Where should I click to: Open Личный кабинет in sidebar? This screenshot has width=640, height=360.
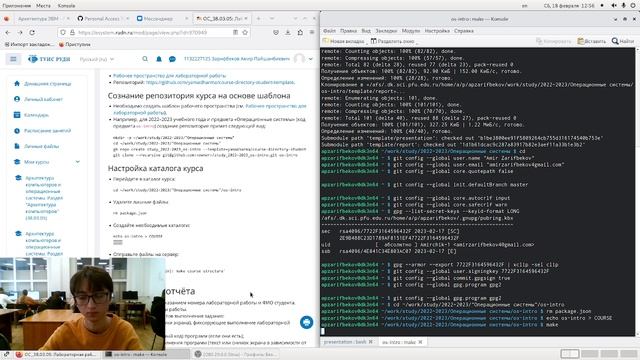(43, 99)
